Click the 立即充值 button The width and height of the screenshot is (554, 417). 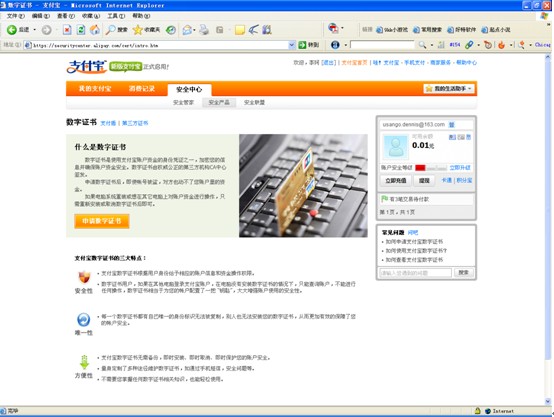(396, 181)
